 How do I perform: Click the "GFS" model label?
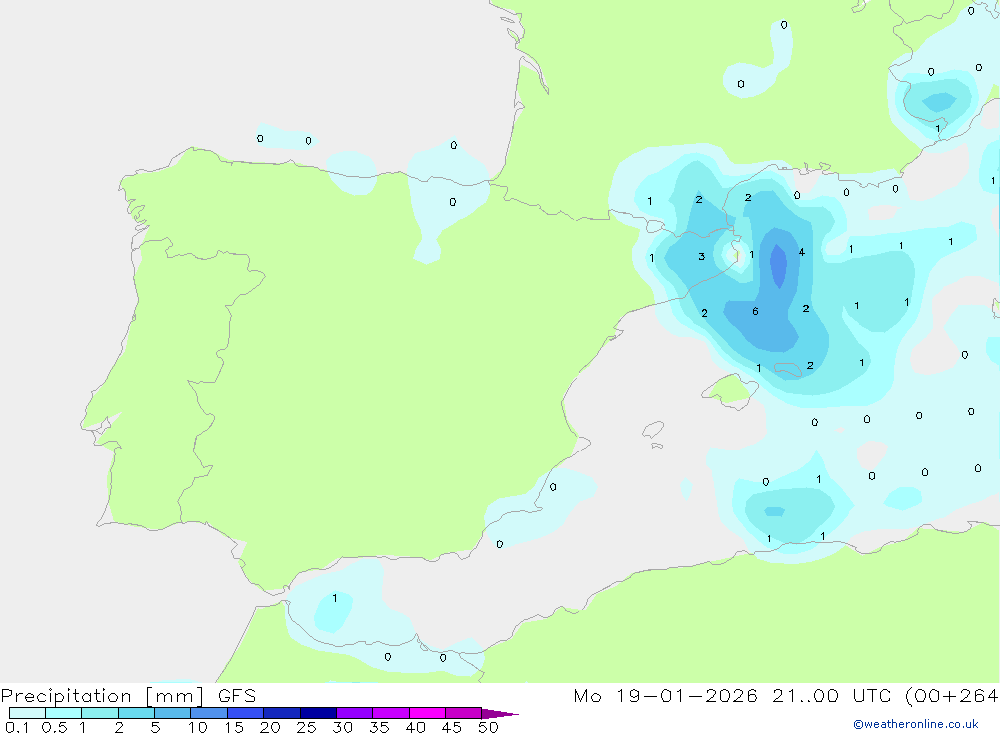237,696
